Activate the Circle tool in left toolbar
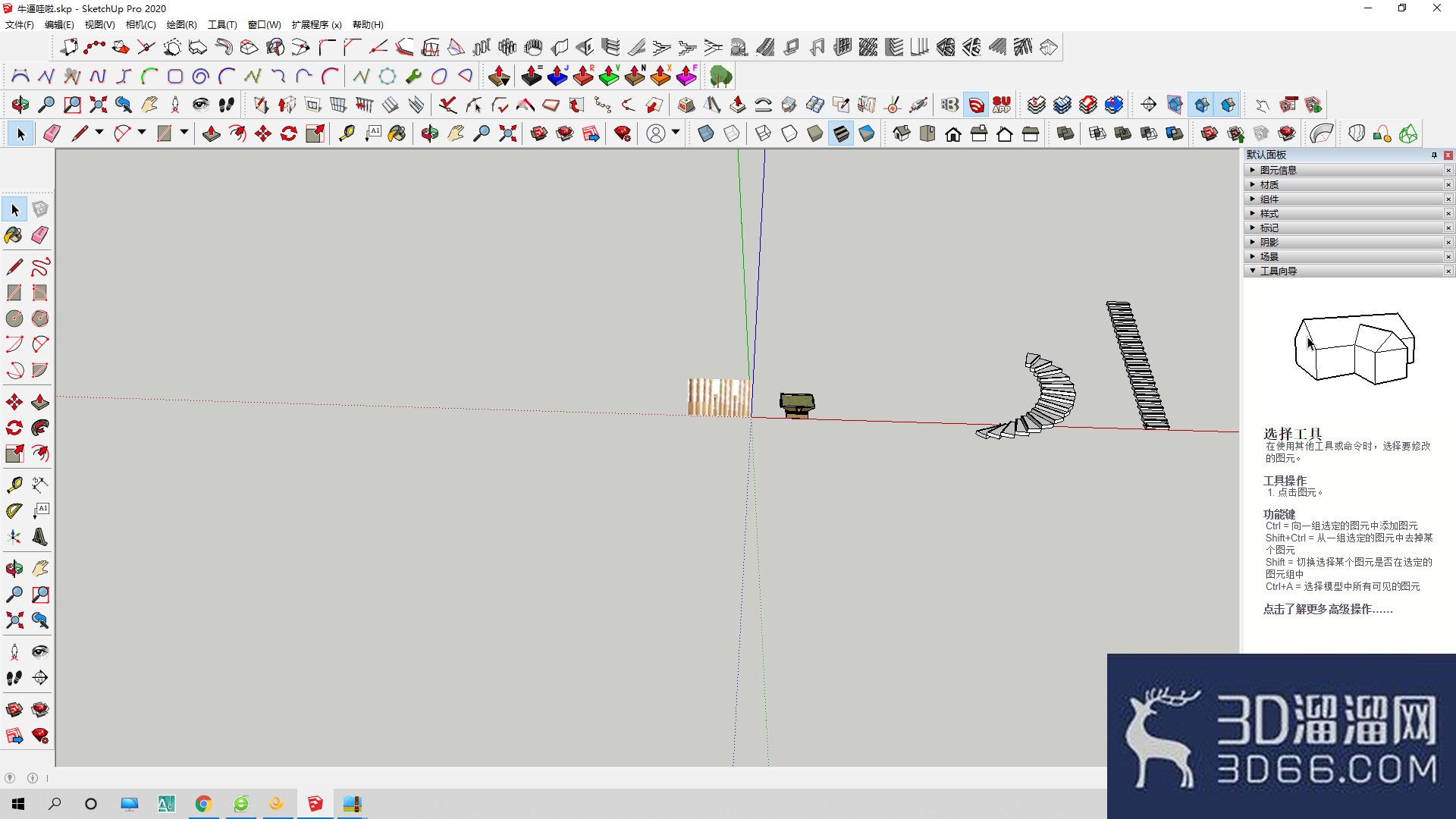 tap(14, 318)
